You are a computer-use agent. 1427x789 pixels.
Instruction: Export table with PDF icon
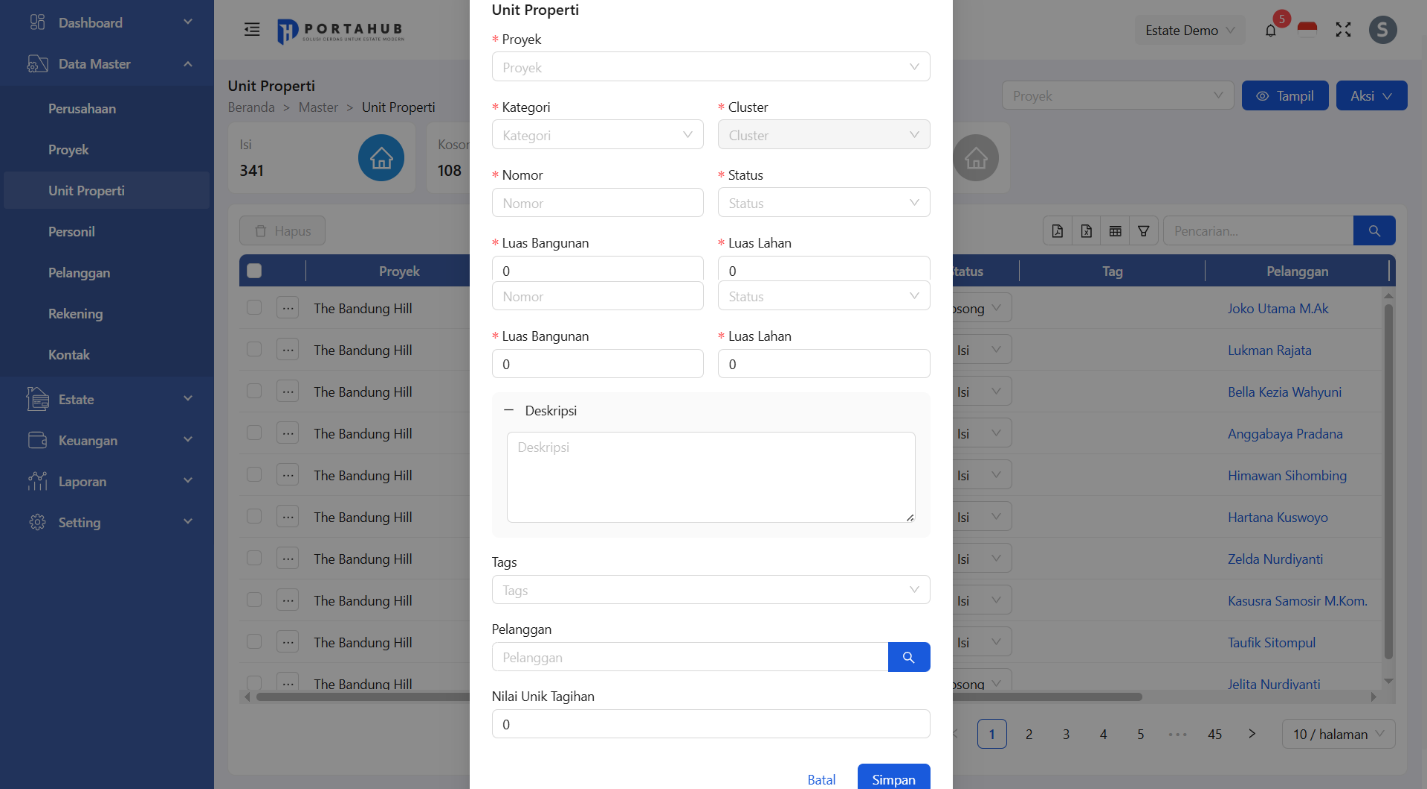tap(1057, 231)
